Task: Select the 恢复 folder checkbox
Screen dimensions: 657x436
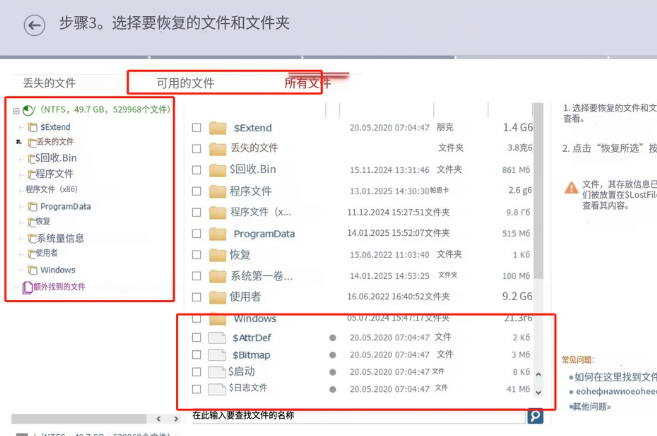Action: click(197, 255)
